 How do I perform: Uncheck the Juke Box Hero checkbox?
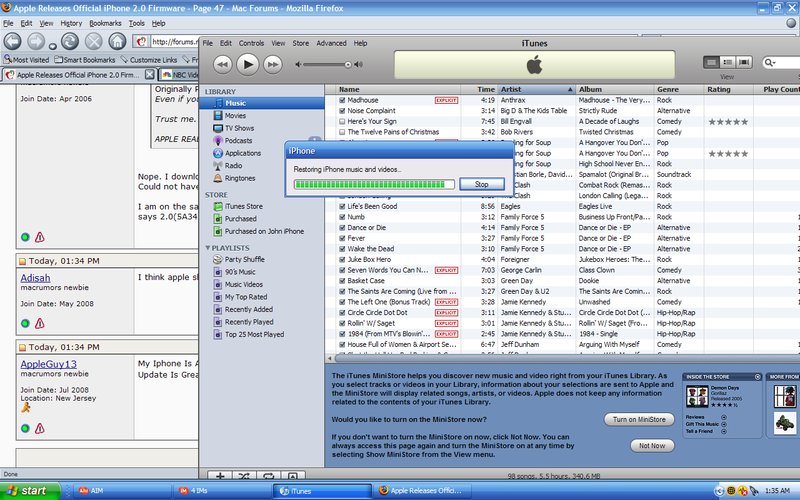(342, 260)
